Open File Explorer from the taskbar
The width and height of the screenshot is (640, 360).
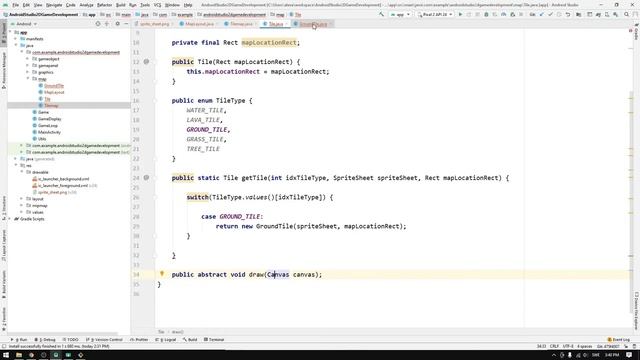pyautogui.click(x=19, y=355)
